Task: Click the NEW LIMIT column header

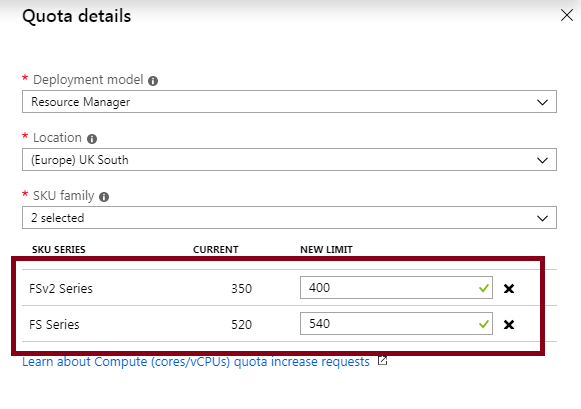Action: coord(326,250)
